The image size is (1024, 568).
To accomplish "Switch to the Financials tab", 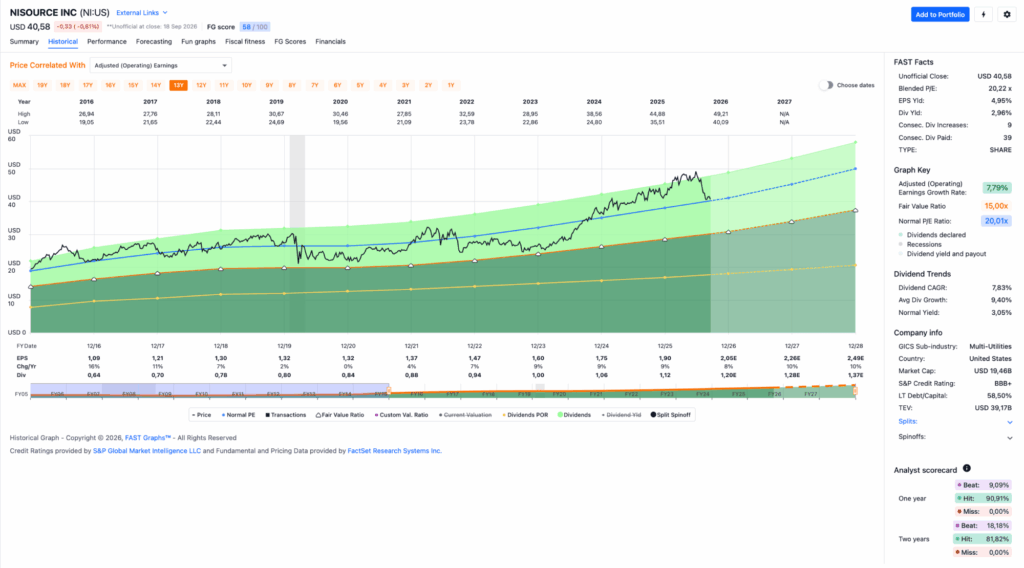I will tap(330, 42).
